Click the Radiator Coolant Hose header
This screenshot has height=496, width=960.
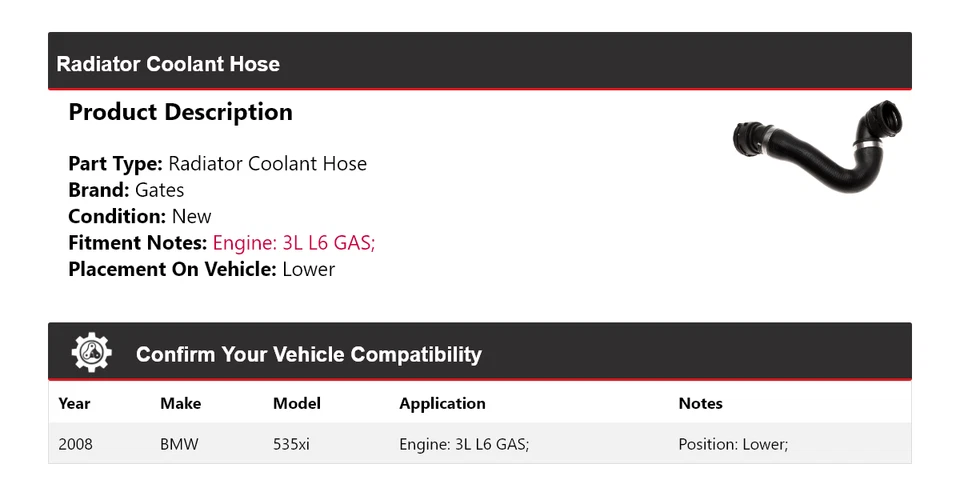(168, 64)
